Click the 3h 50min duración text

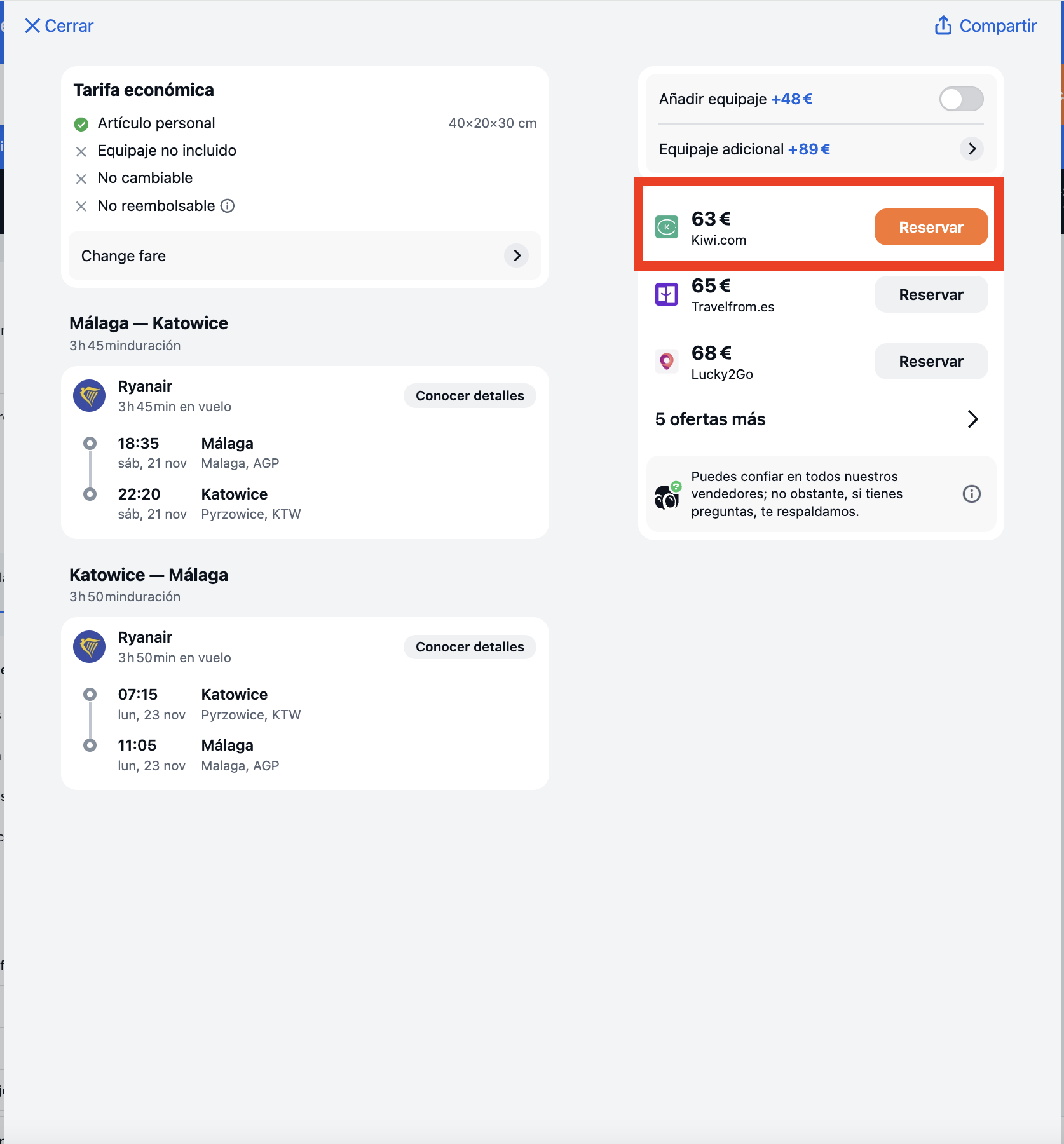coord(125,597)
